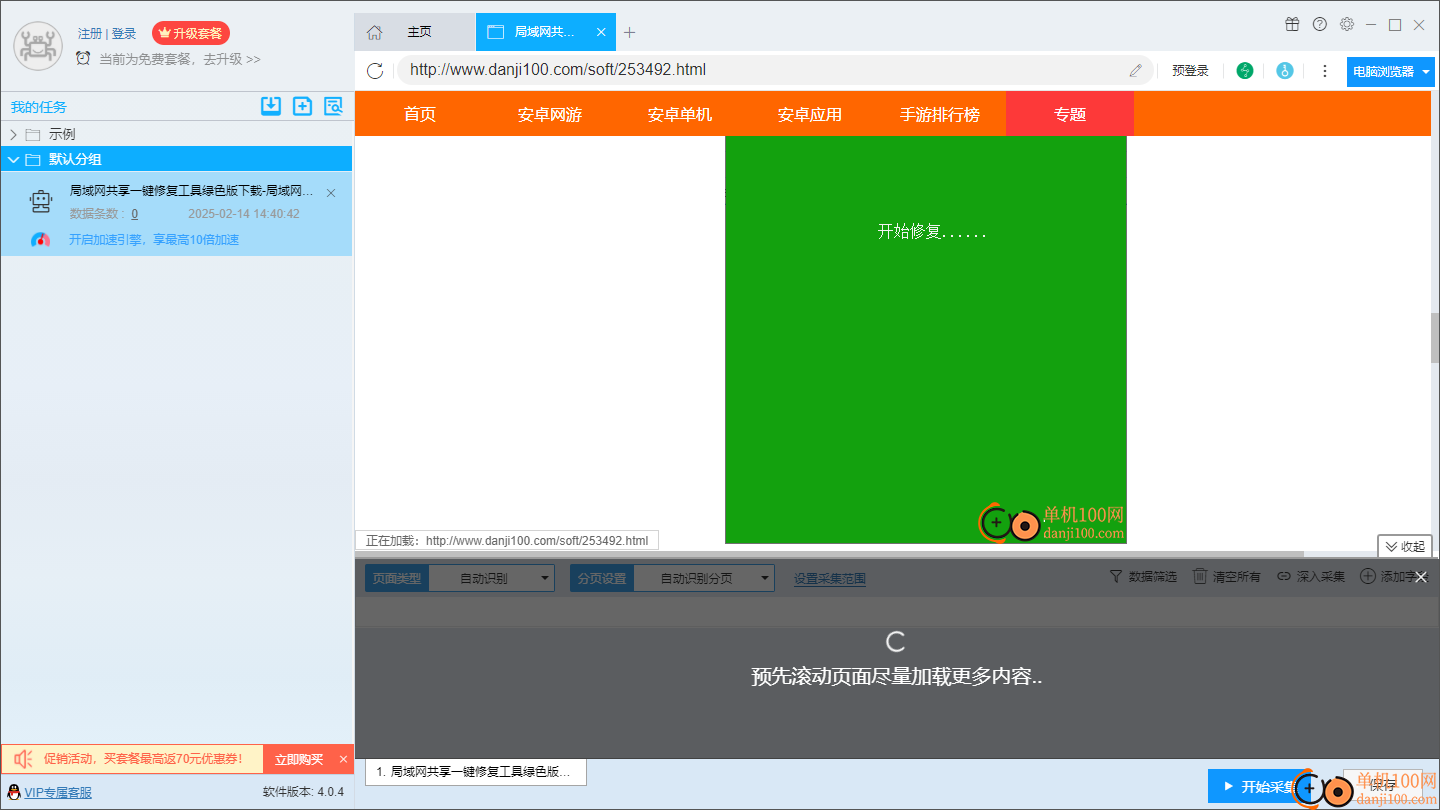Select the 1. 局域网共享一键修复工具绿色版 bottom tab
This screenshot has height=810, width=1440.
[476, 772]
